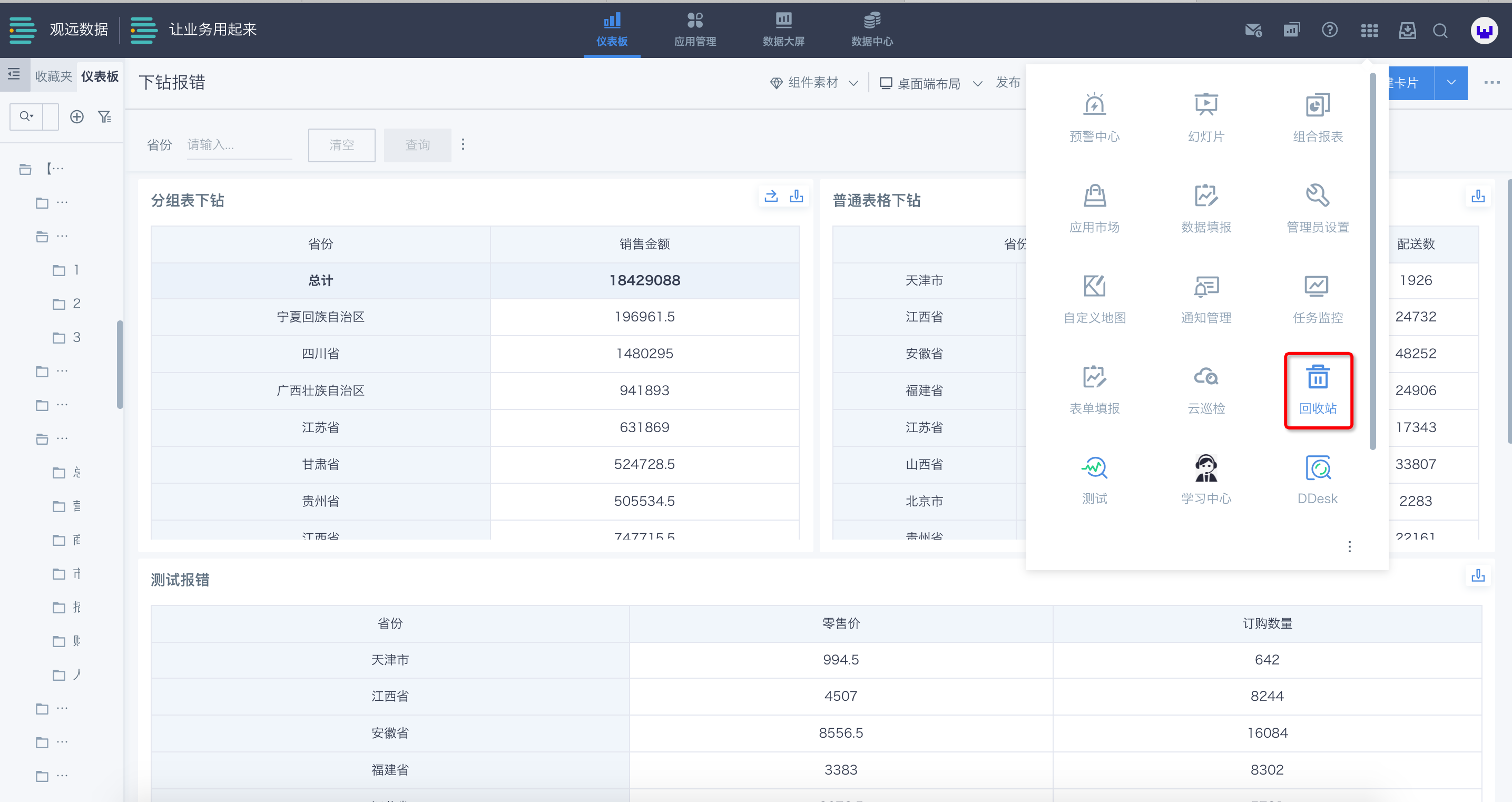
Task: Click the global search magnifier icon
Action: point(1440,30)
